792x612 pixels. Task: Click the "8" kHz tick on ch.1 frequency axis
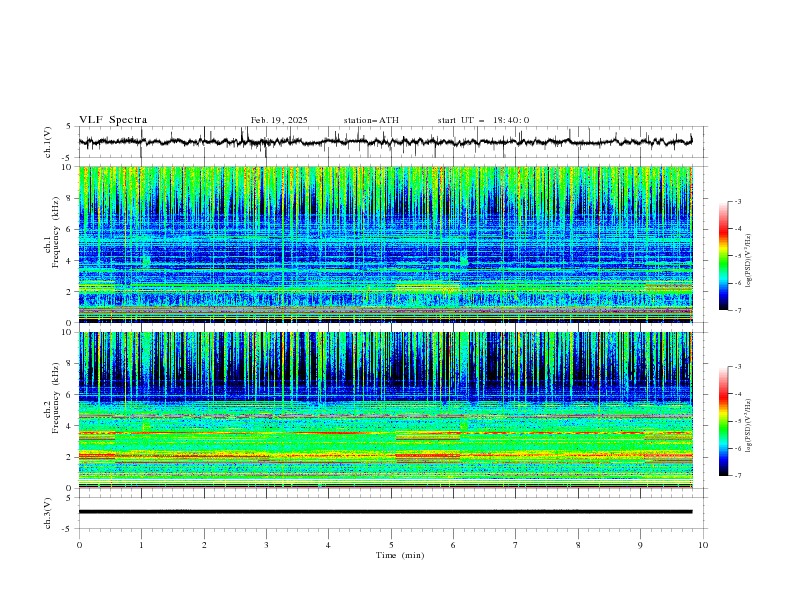(x=71, y=198)
